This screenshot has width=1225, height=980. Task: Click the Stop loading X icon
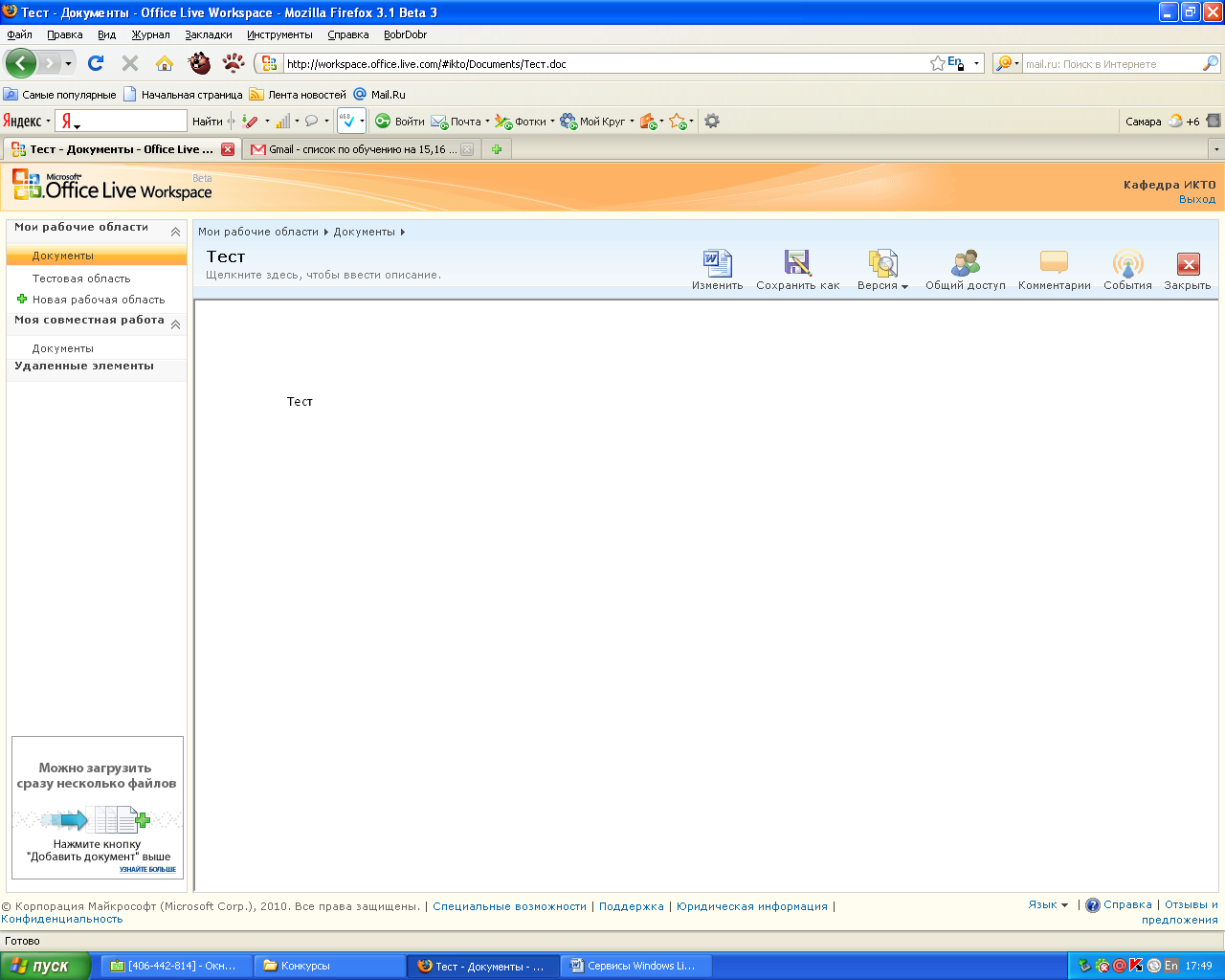coord(130,63)
